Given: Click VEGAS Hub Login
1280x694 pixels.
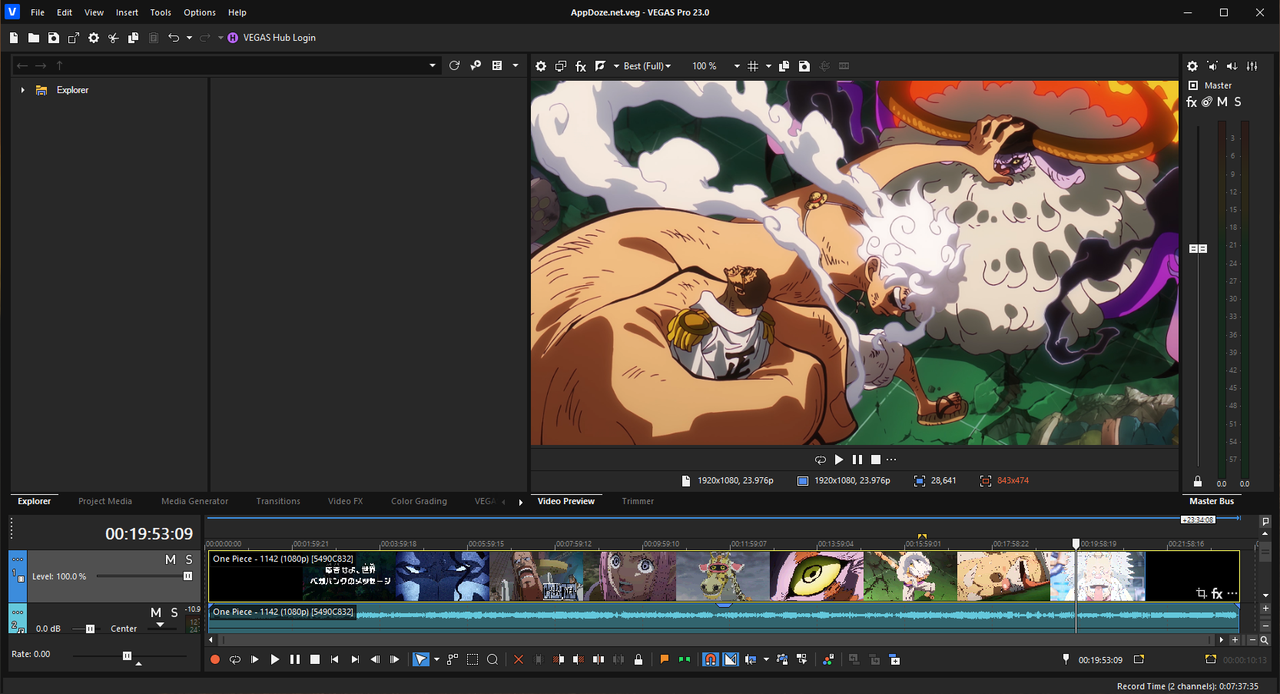Looking at the screenshot, I should [272, 38].
